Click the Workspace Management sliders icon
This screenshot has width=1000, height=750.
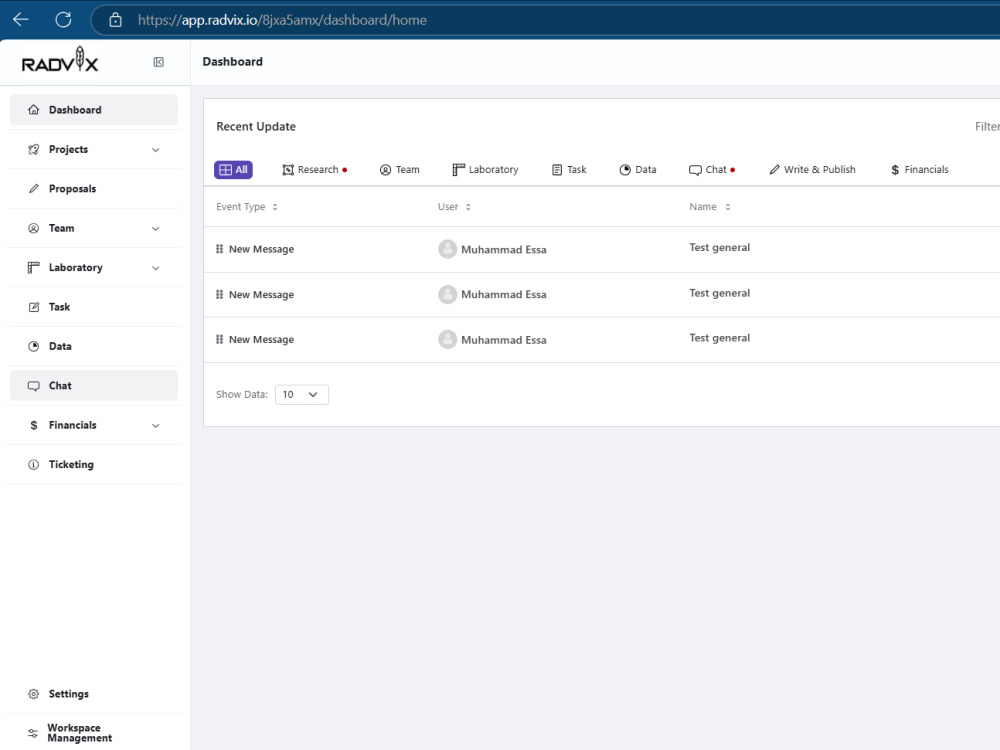point(33,733)
